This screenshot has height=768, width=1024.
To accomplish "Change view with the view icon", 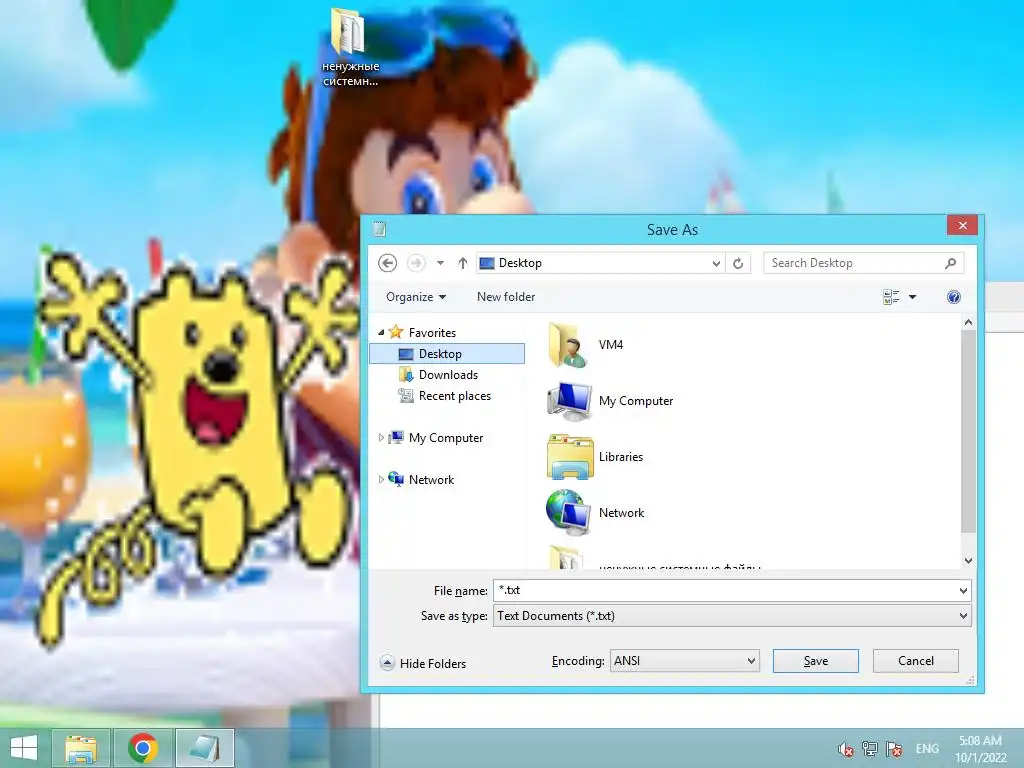I will 891,297.
